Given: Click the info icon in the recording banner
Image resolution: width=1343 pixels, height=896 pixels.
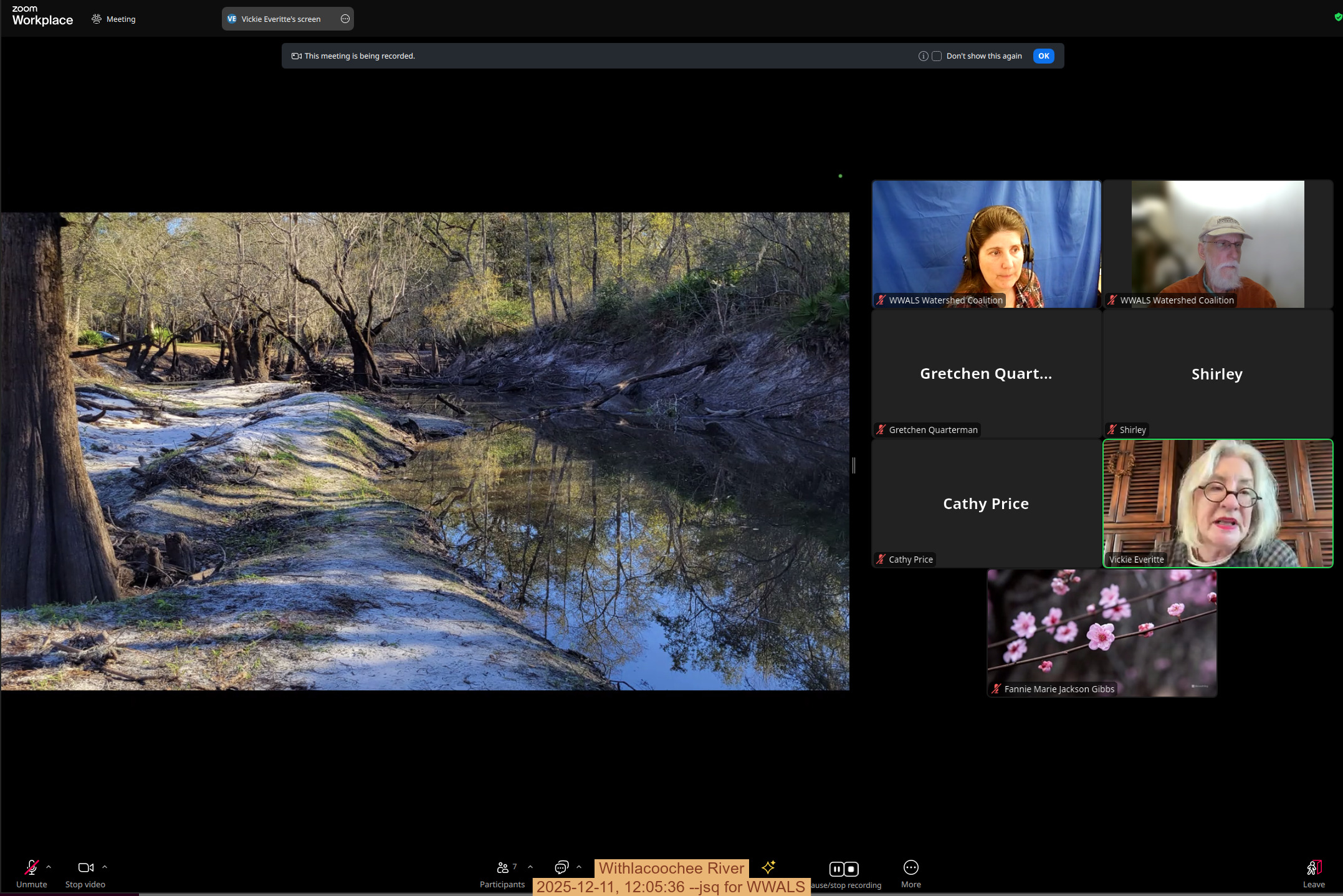Looking at the screenshot, I should coord(923,55).
